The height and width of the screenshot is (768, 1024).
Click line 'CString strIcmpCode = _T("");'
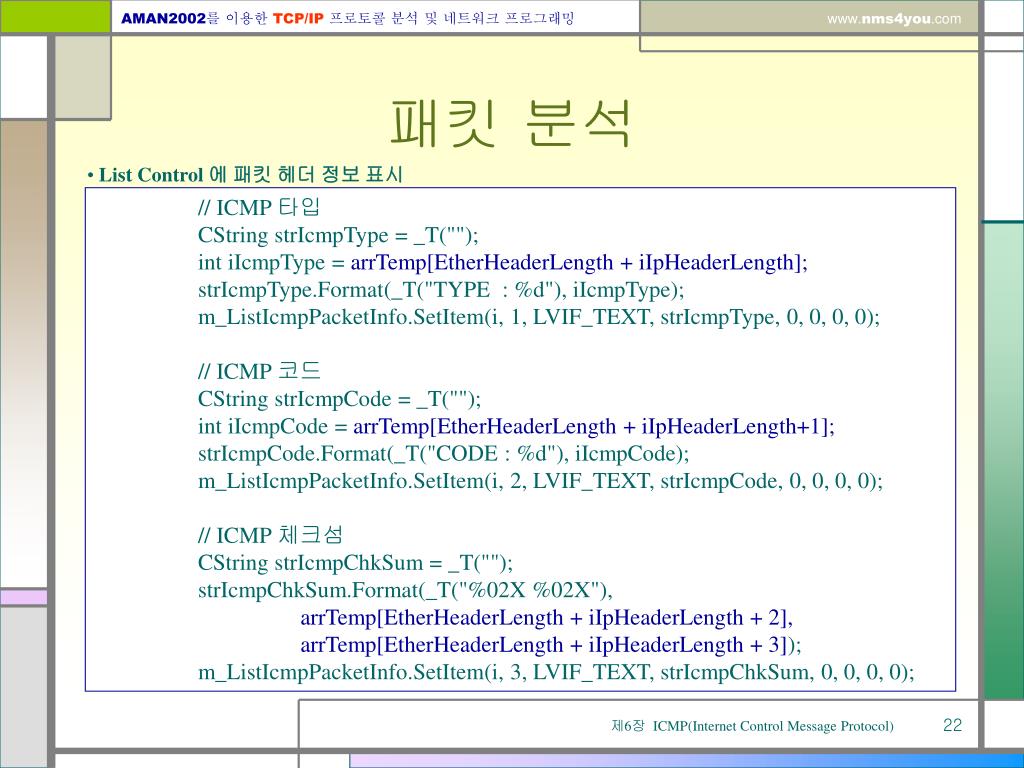point(340,399)
